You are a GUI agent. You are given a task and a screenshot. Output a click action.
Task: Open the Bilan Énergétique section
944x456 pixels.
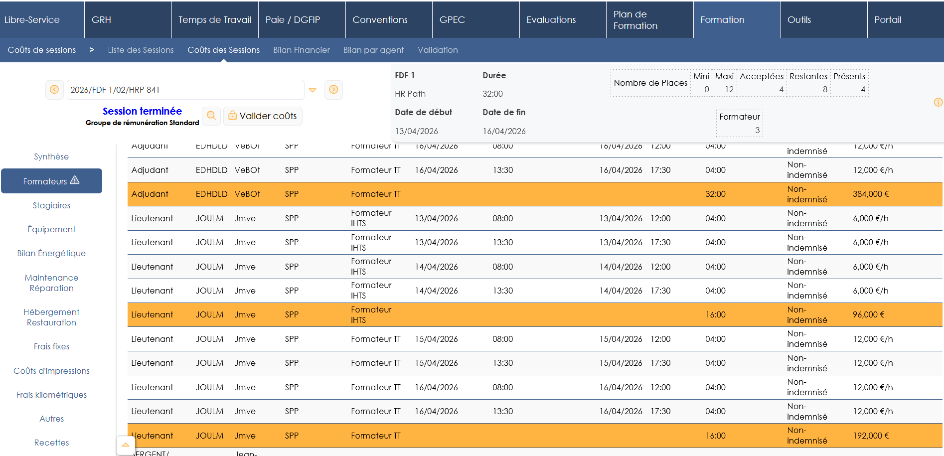tap(51, 254)
